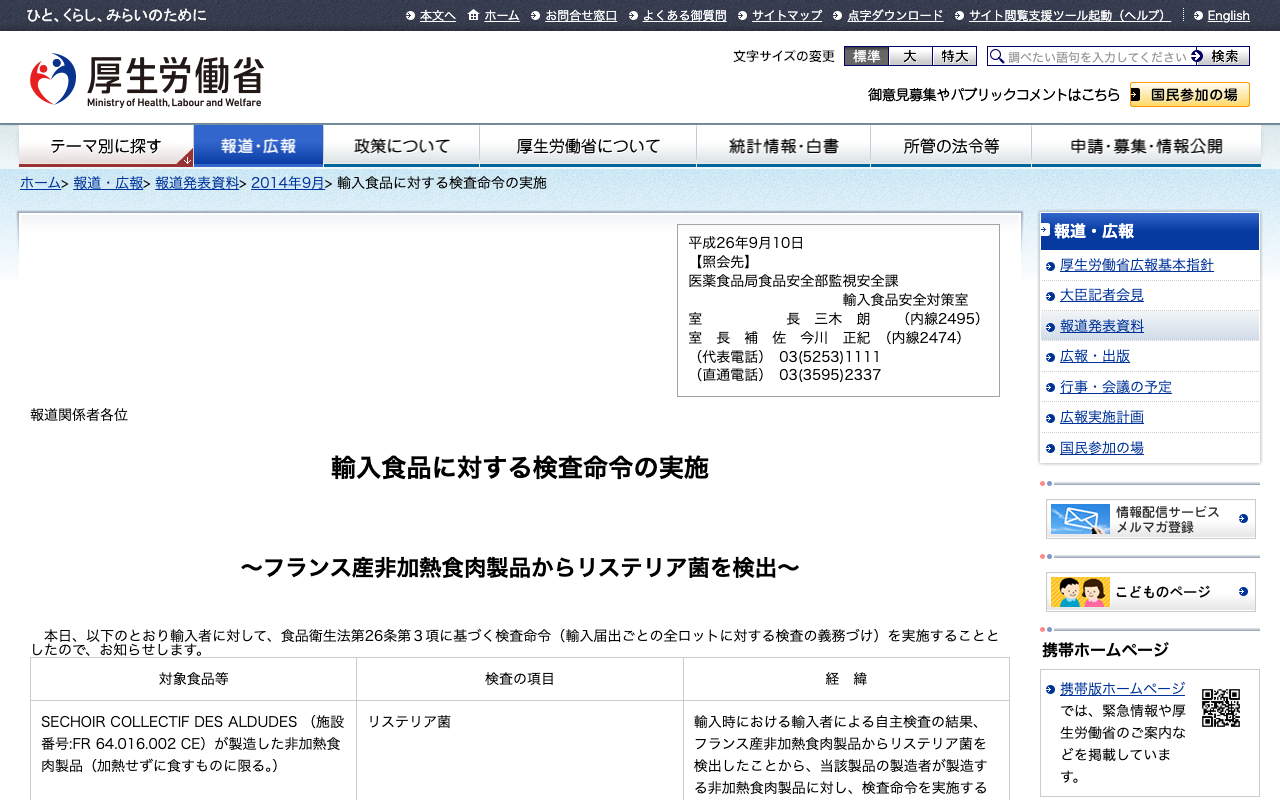Click the 情報配信サービス メルマガ登録 banner
Viewport: 1280px width, 800px height.
tap(1150, 519)
